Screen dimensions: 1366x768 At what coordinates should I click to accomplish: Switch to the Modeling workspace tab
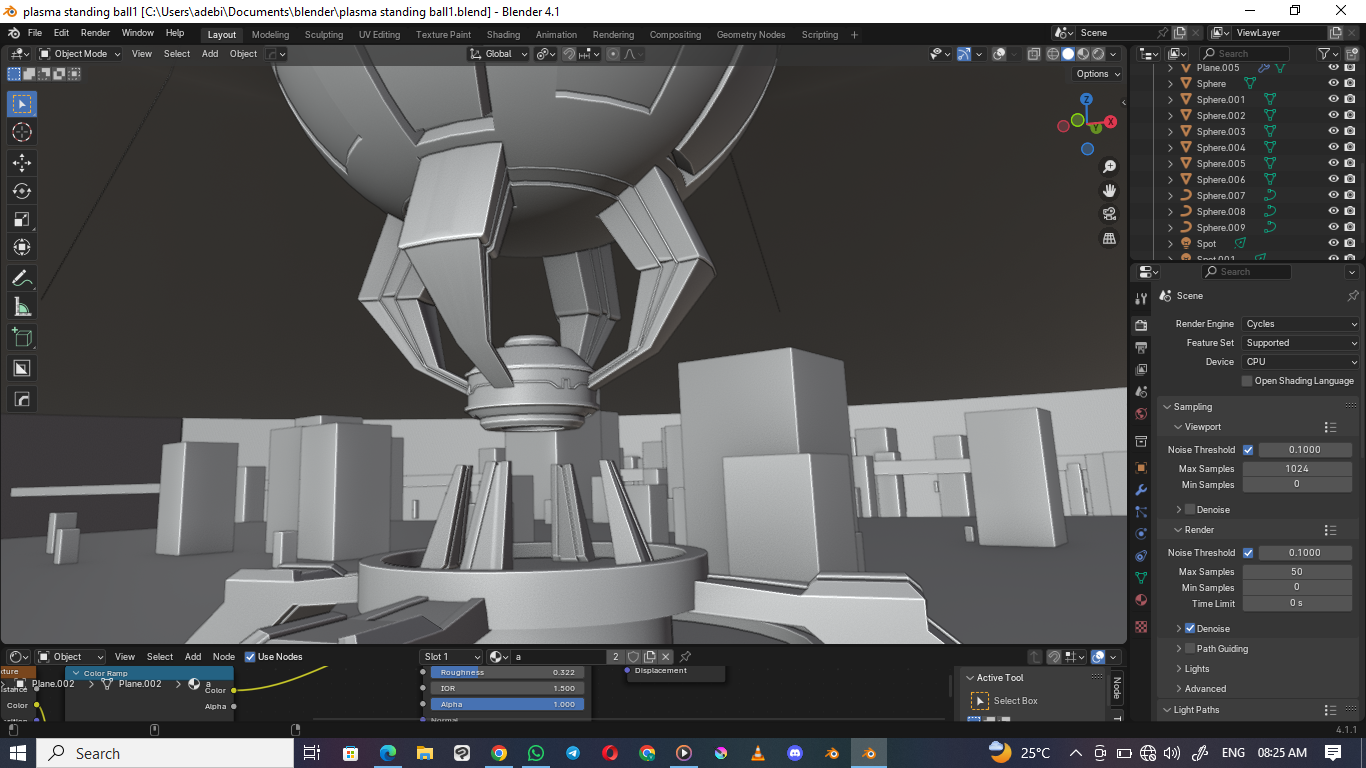click(x=270, y=35)
